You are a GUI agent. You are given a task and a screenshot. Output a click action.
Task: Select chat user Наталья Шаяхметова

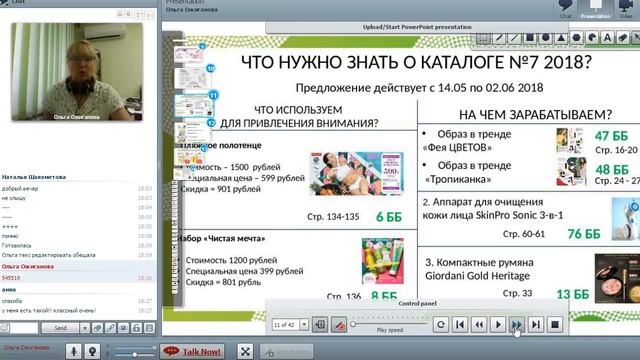click(34, 177)
